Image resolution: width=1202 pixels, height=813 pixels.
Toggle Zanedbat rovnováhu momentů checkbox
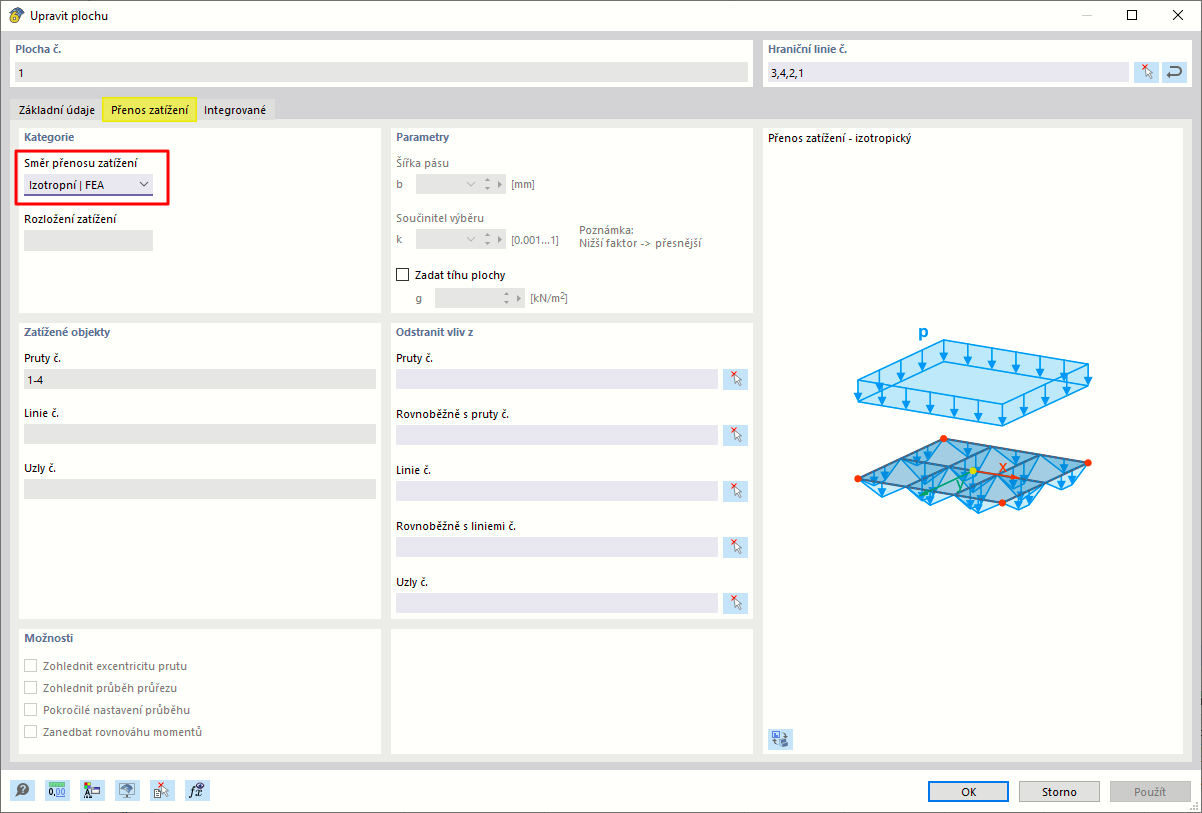(x=31, y=732)
